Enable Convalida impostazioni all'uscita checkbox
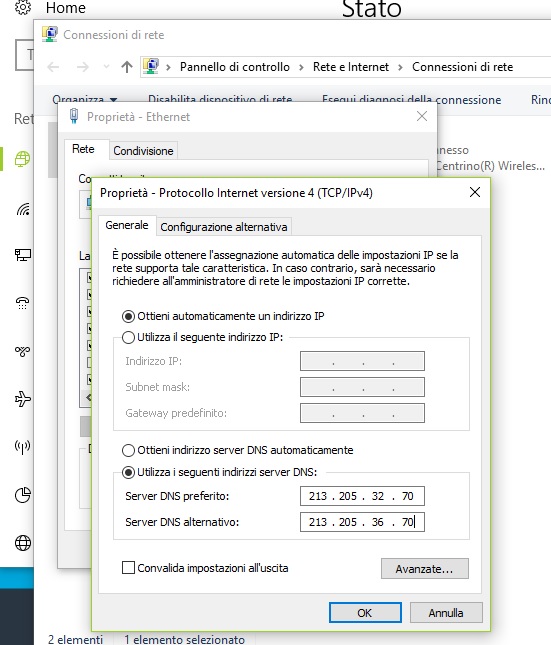This screenshot has height=645, width=551. tap(205, 568)
